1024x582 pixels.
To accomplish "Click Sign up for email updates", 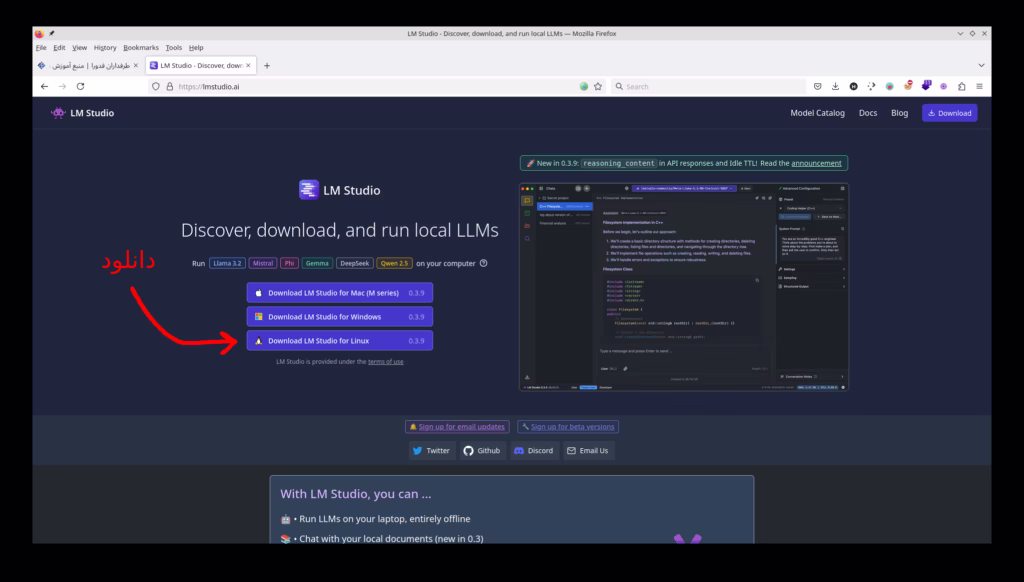I will (x=457, y=426).
